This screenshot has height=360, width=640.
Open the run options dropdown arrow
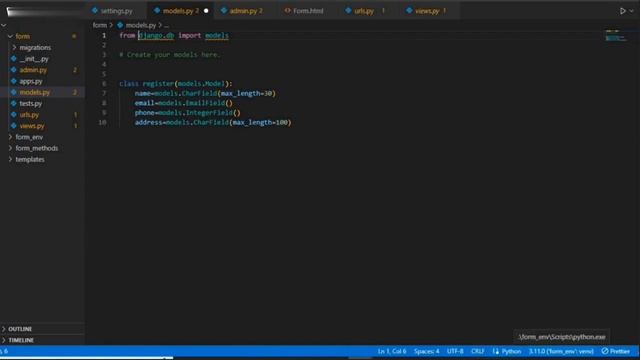631,11
